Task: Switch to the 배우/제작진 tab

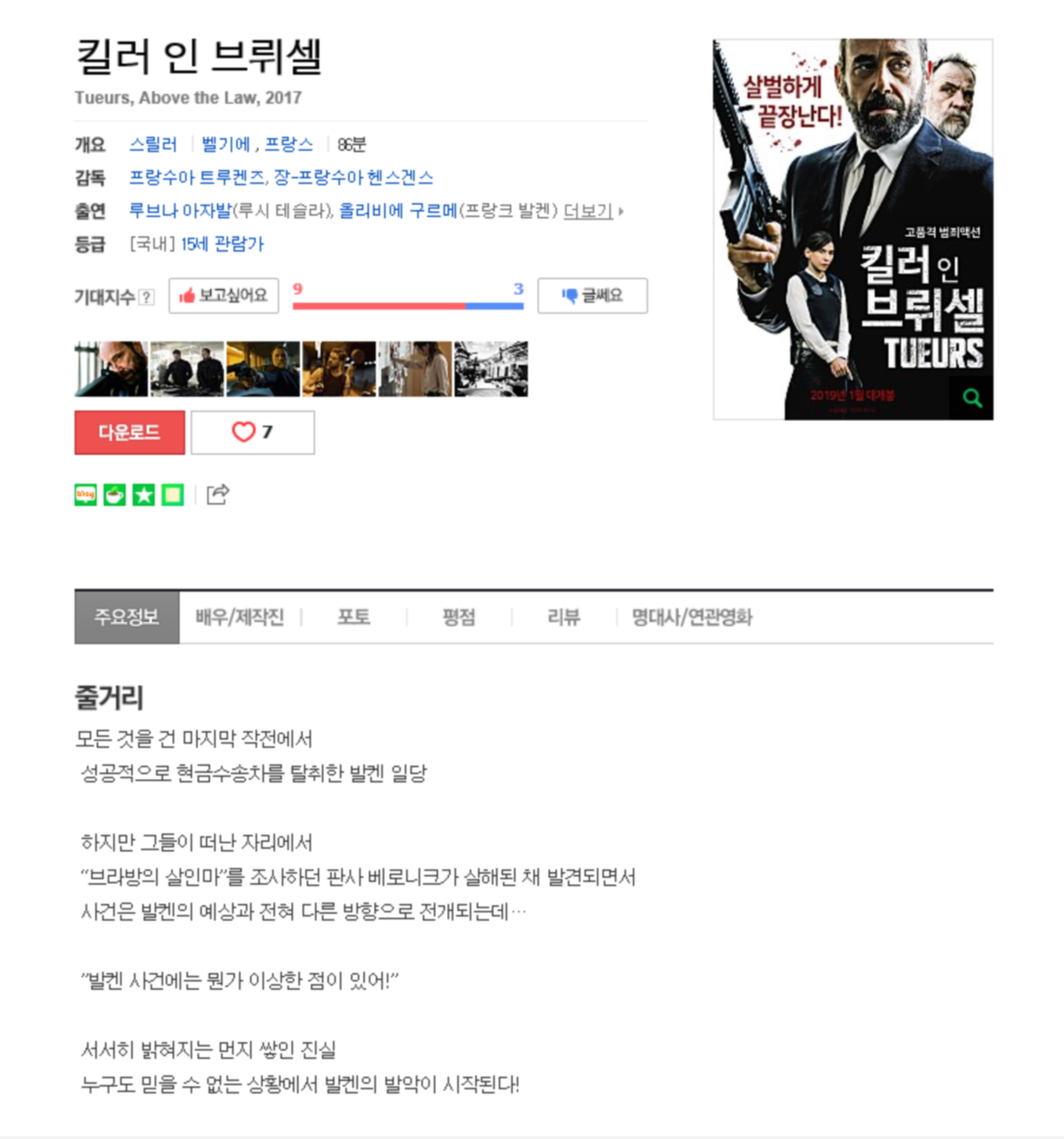Action: pos(240,617)
